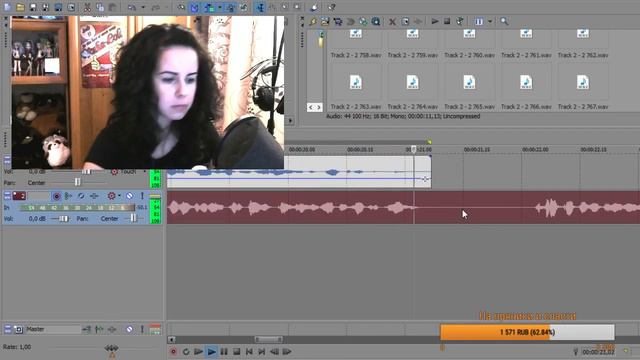
Task: Click the What's This help icon
Action: (331, 7)
